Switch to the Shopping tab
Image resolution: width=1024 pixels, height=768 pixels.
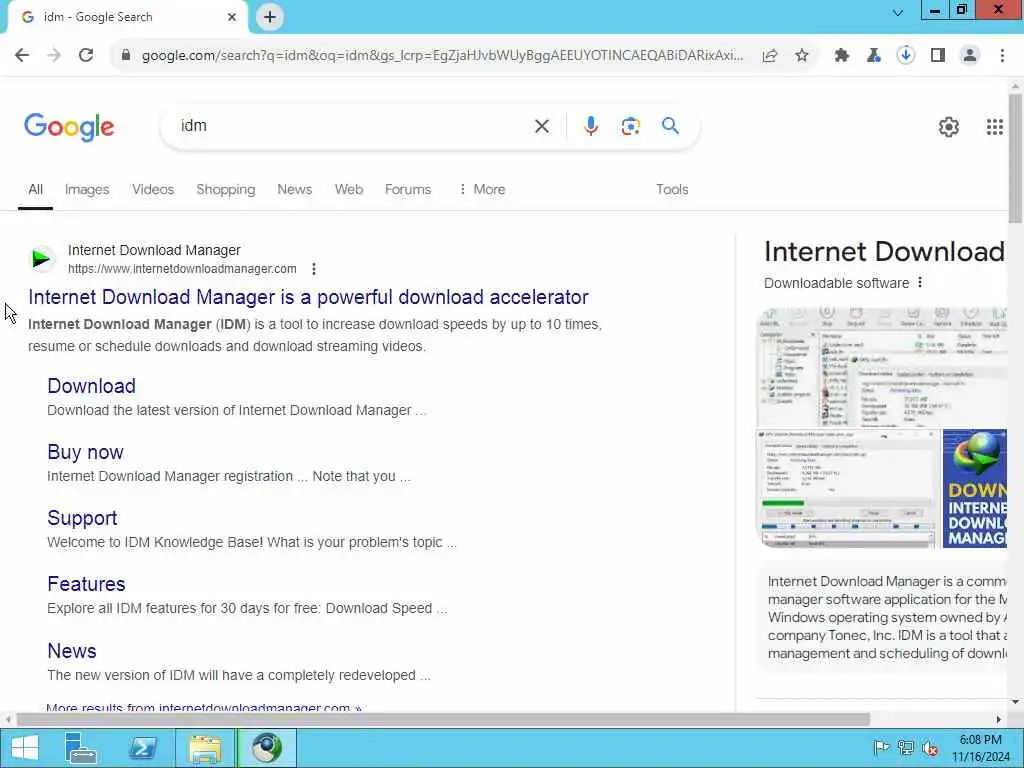(225, 189)
